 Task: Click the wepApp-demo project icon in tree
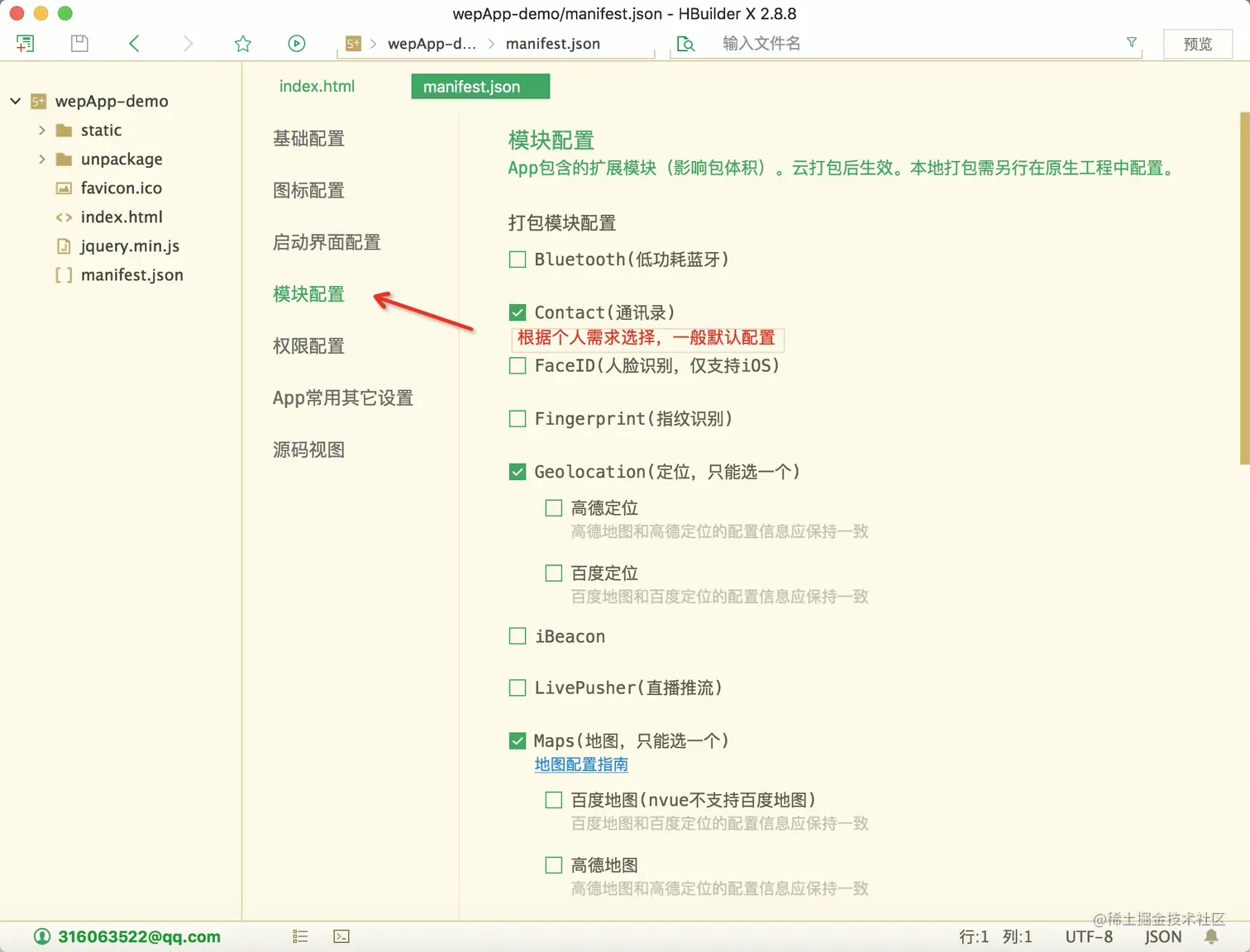[x=38, y=102]
